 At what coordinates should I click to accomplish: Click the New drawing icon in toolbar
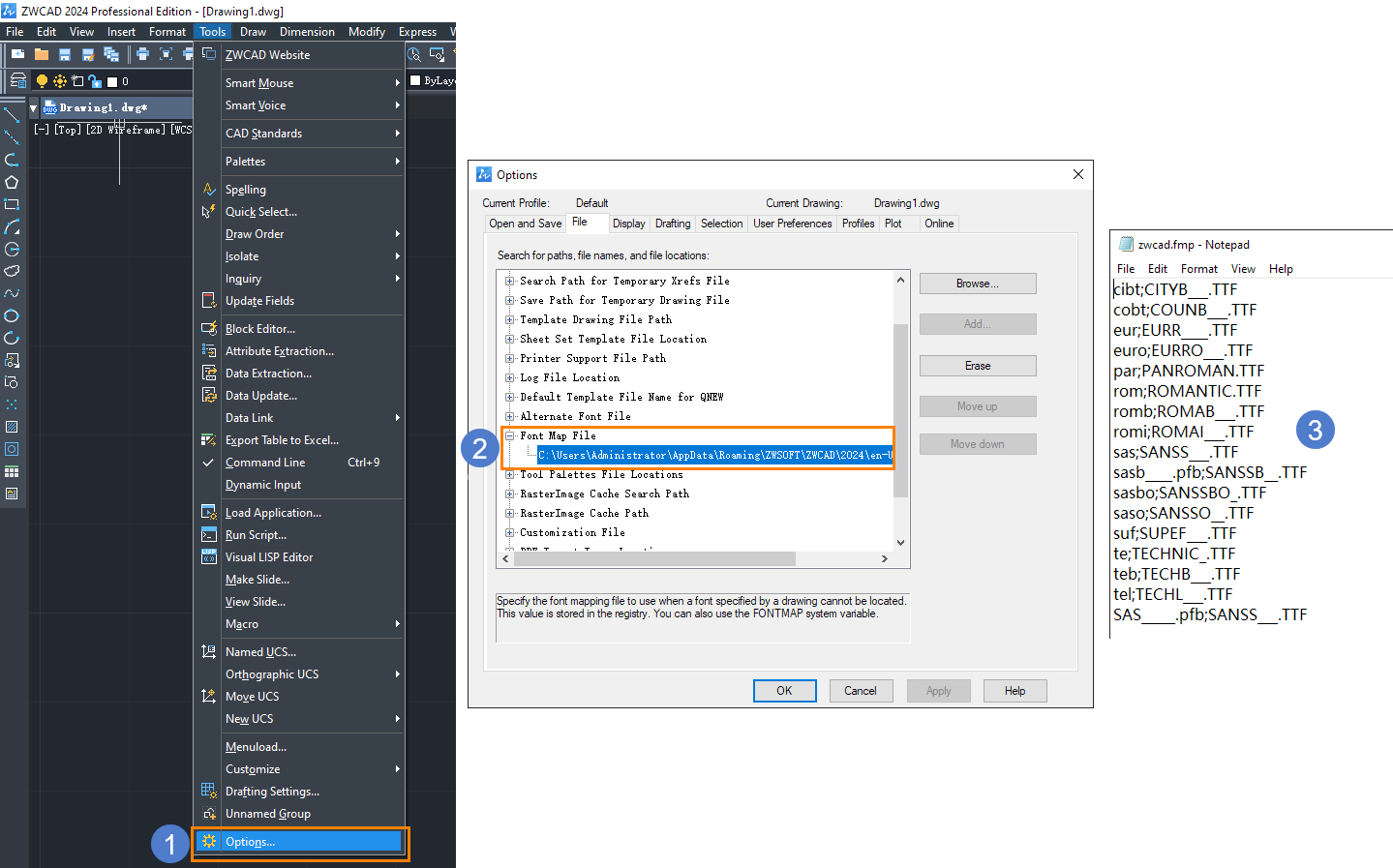[x=17, y=54]
